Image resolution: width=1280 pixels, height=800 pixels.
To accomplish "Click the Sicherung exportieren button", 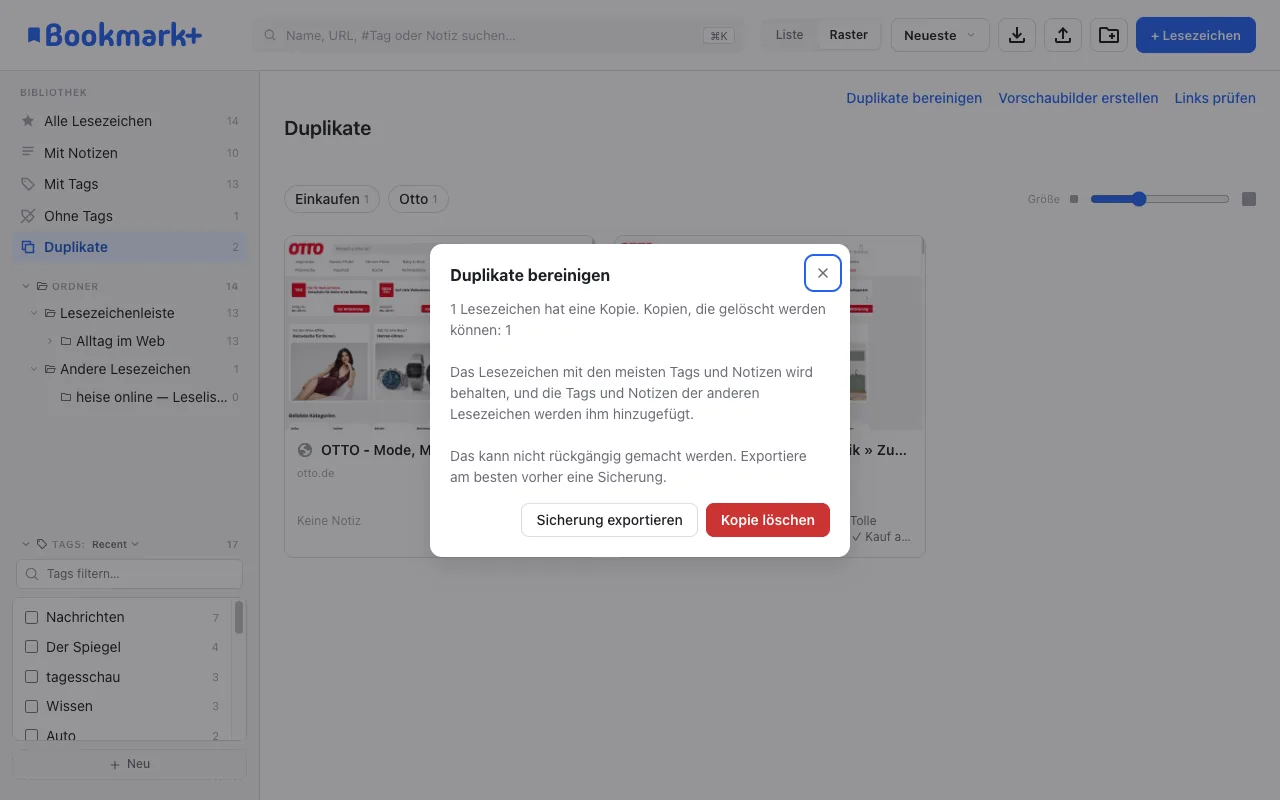I will [x=609, y=520].
